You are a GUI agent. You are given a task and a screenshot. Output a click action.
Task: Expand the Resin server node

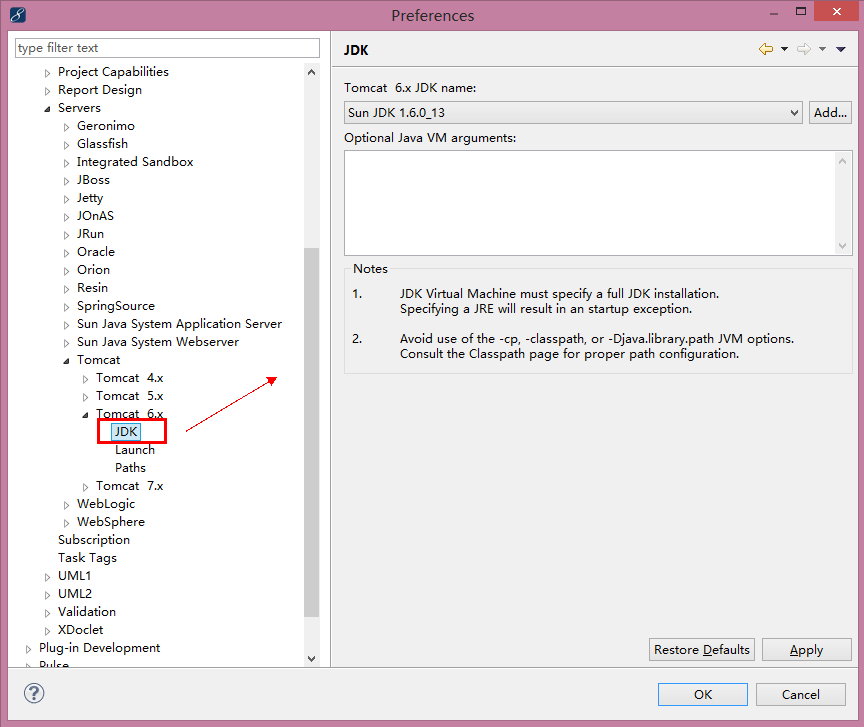[66, 289]
